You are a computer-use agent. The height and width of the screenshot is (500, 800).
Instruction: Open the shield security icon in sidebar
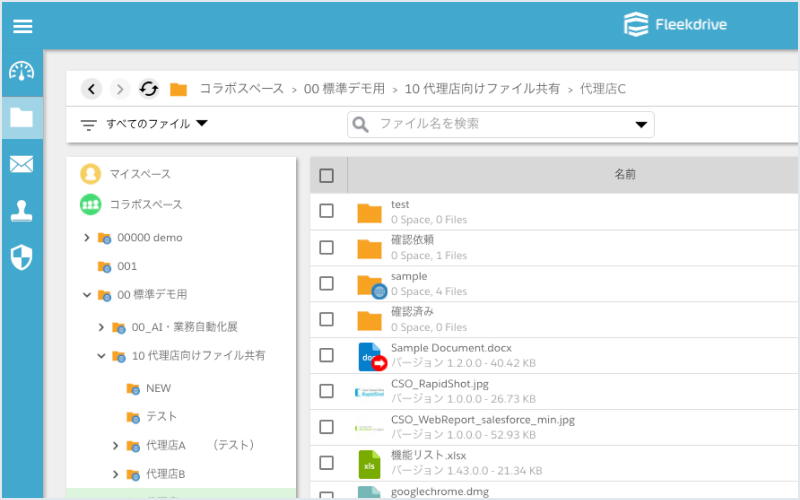(21, 257)
